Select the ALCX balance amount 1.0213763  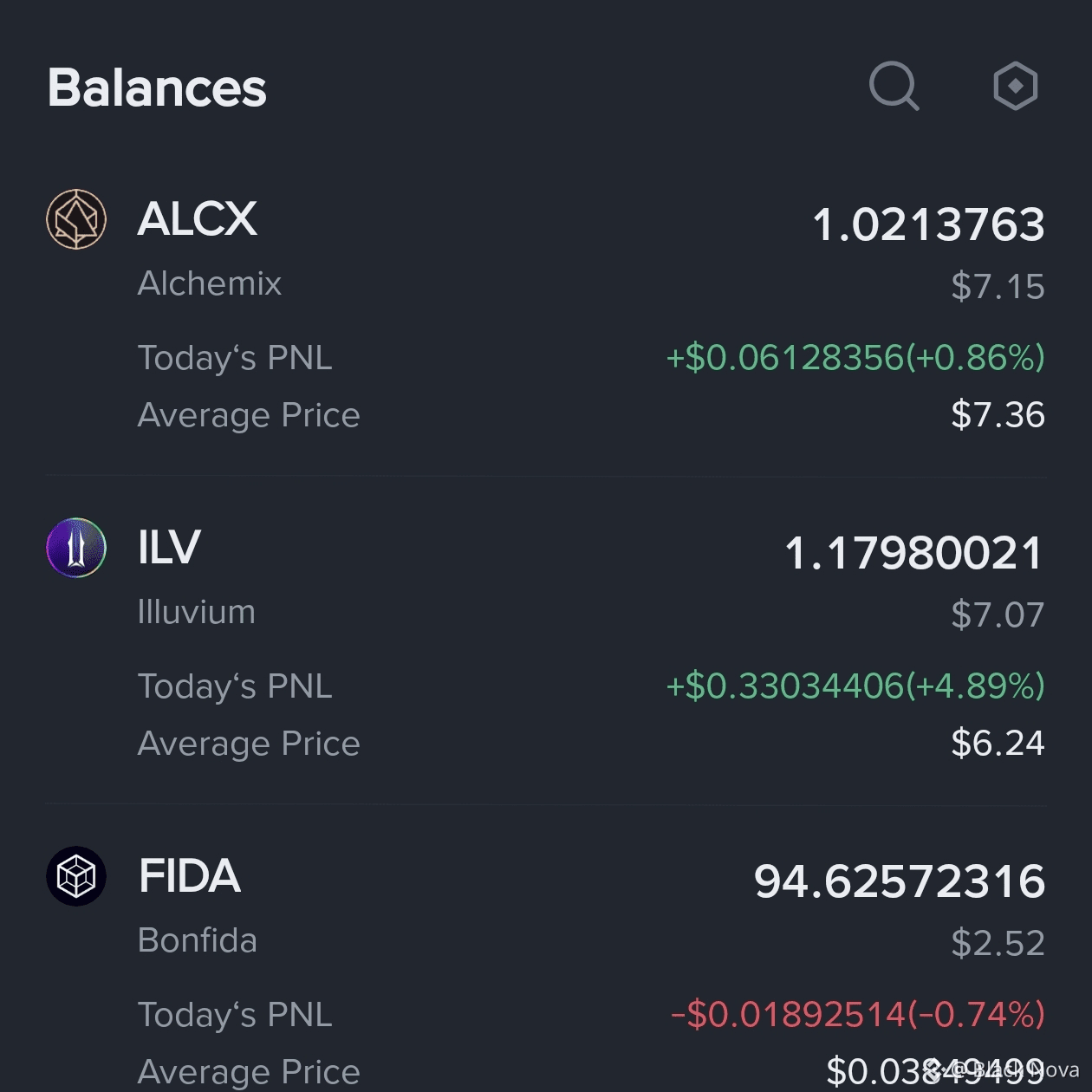coord(932,223)
